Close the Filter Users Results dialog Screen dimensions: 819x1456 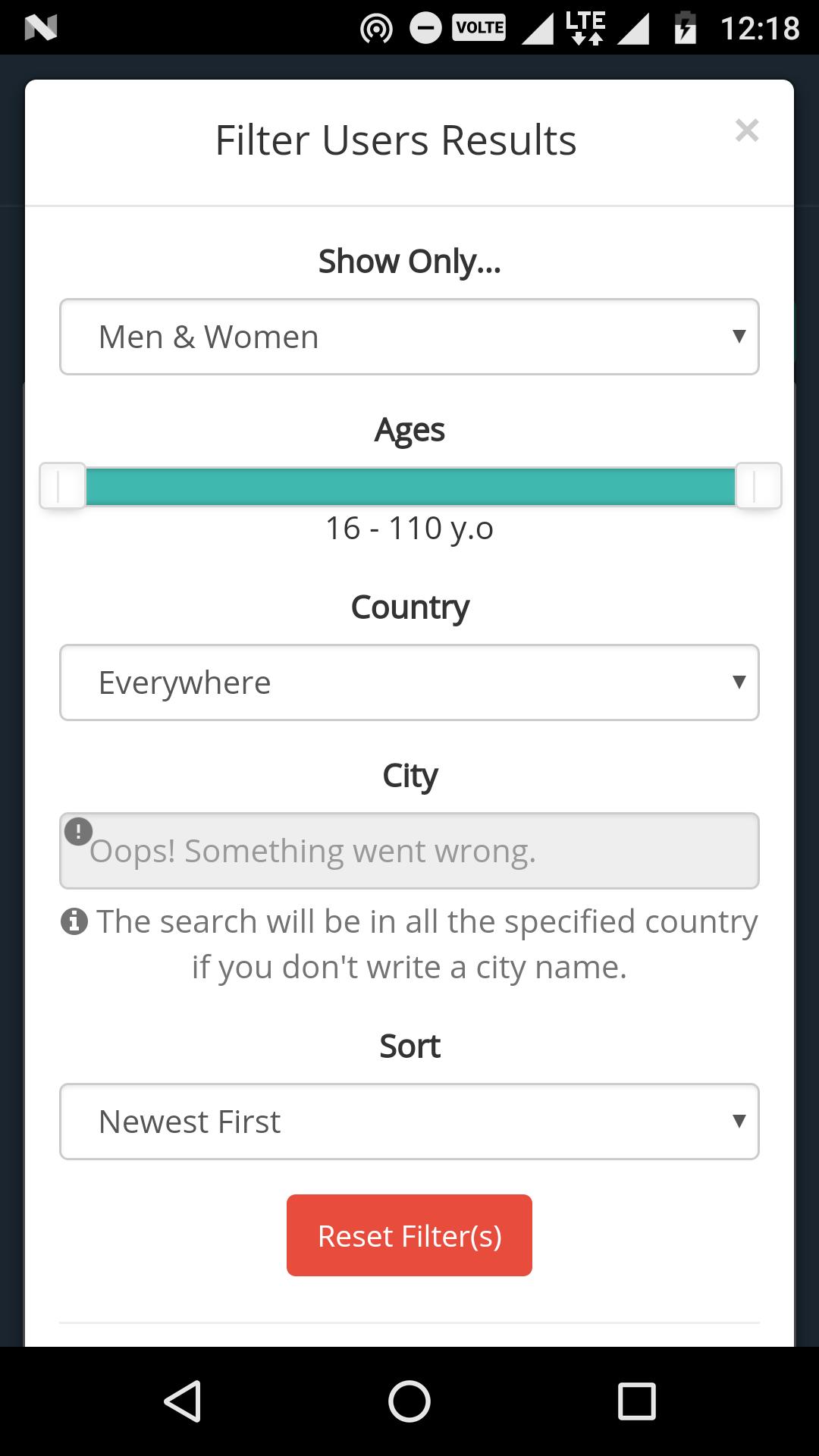point(747,130)
